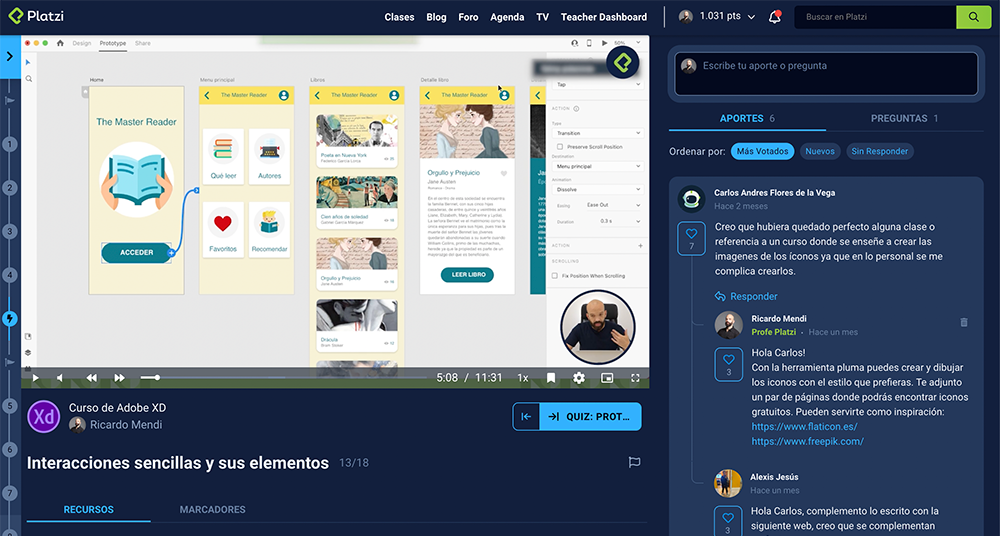Delete Ricardo Mendi's reply with trash icon

pyautogui.click(x=964, y=322)
